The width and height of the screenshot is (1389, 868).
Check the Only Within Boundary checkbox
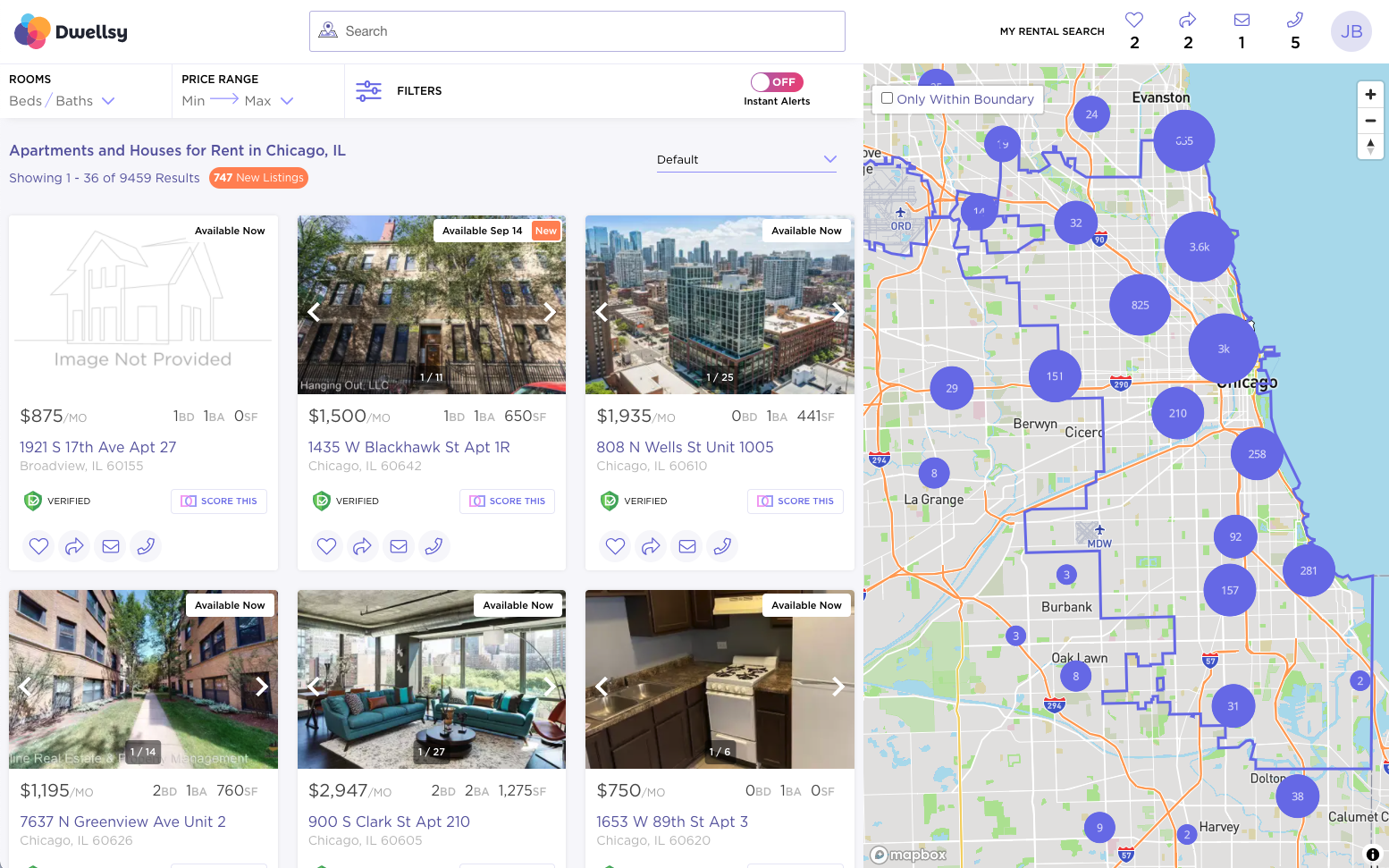[x=888, y=98]
